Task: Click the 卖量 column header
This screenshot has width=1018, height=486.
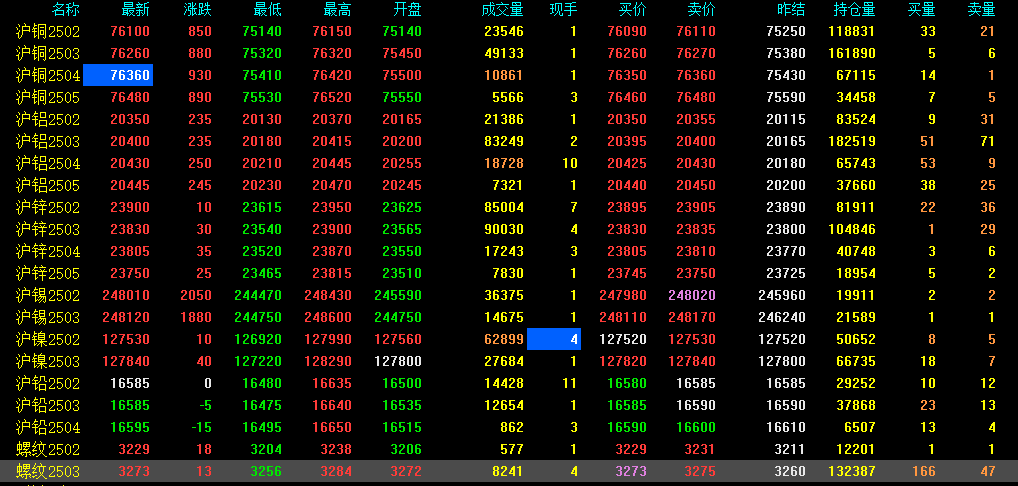Action: coord(981,9)
